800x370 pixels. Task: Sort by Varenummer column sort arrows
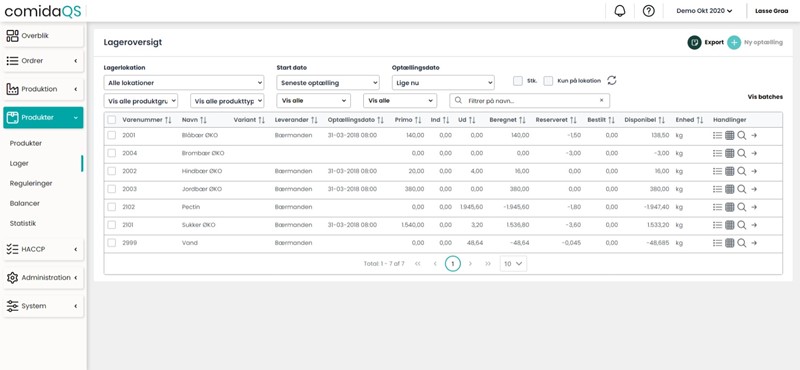168,120
